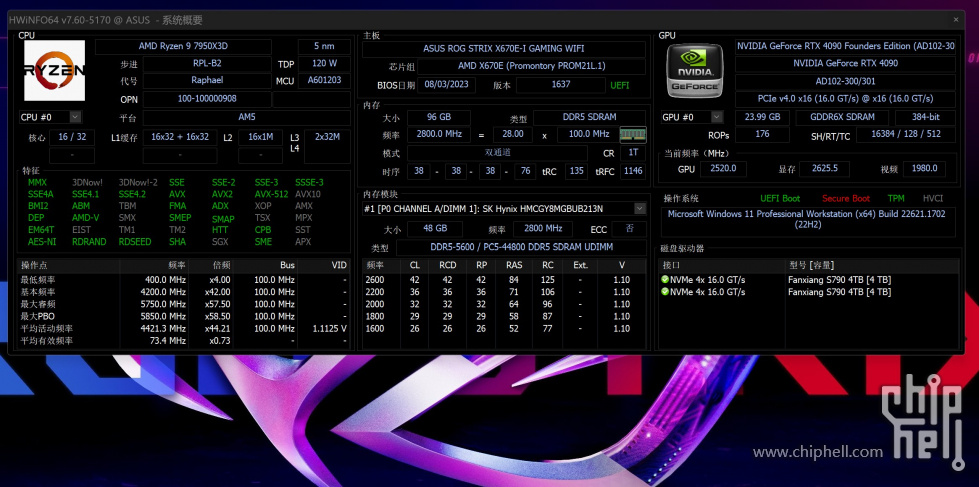The image size is (979, 487).
Task: Select the Microsoft Windows 11 Professional Workstation field
Action: coord(808,222)
